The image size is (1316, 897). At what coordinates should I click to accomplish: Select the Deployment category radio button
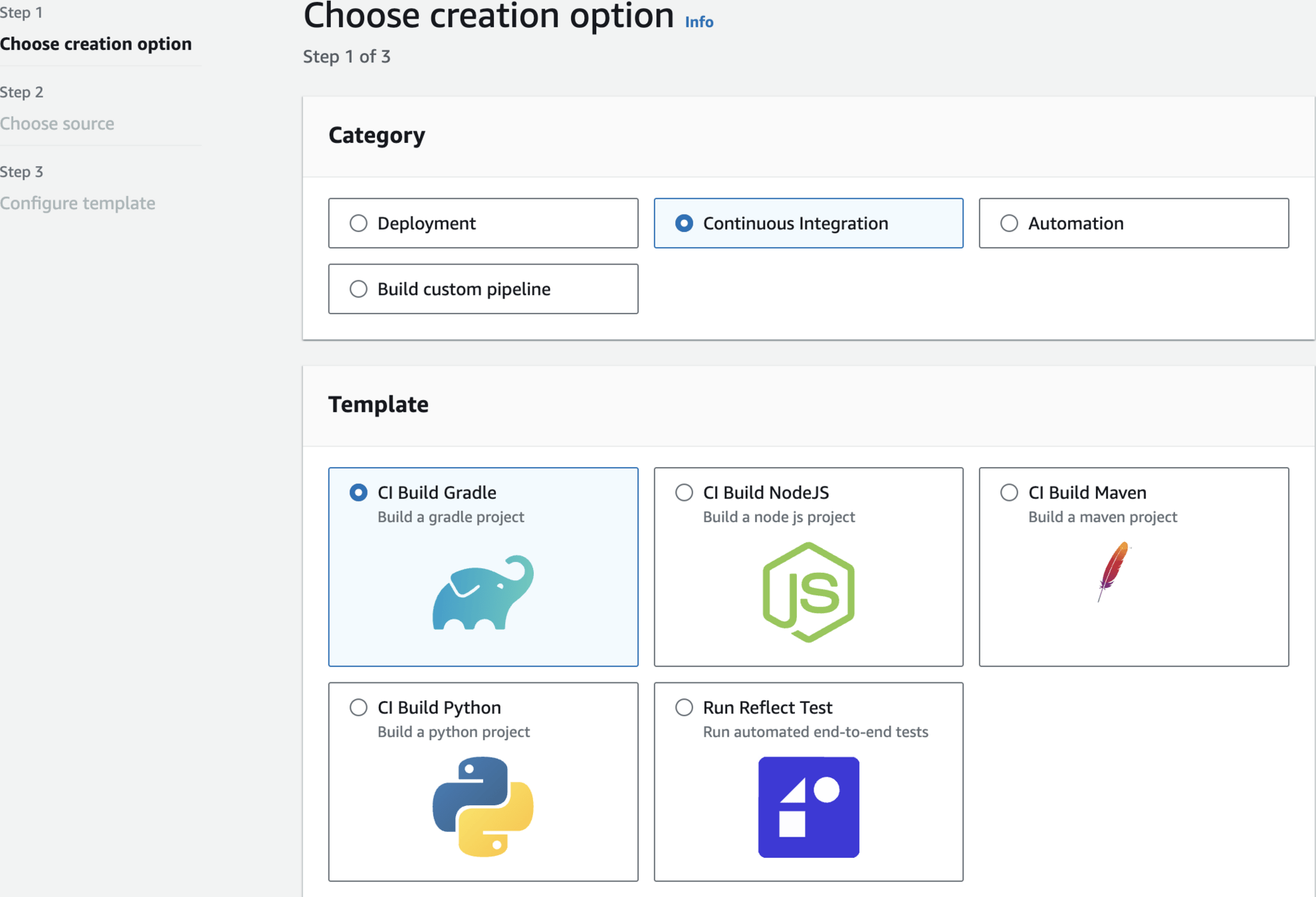pyautogui.click(x=358, y=223)
